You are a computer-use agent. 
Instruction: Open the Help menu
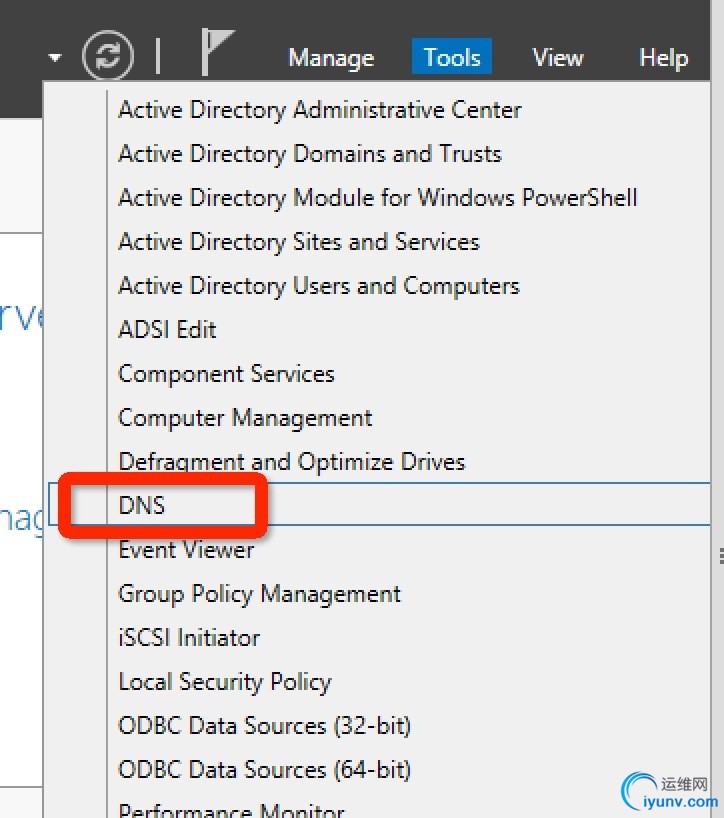pyautogui.click(x=663, y=57)
